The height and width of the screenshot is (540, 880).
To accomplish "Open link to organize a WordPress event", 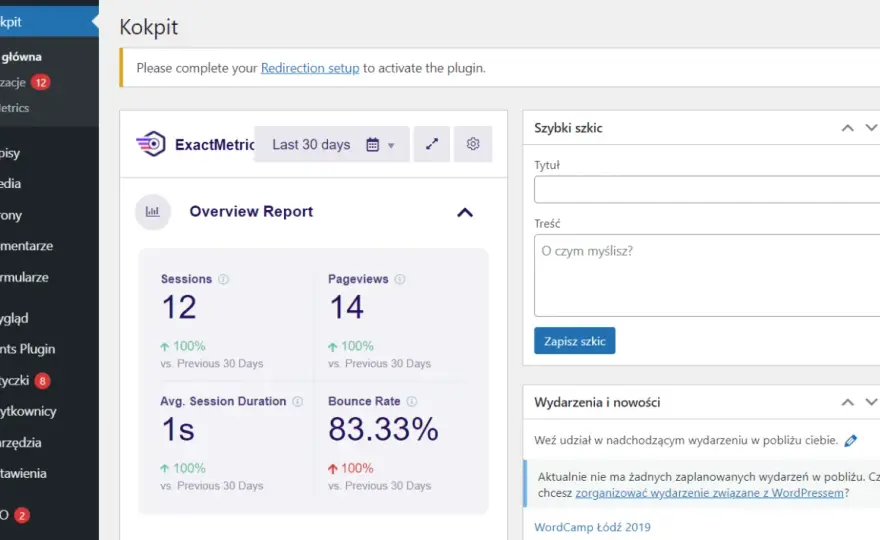I will (709, 493).
